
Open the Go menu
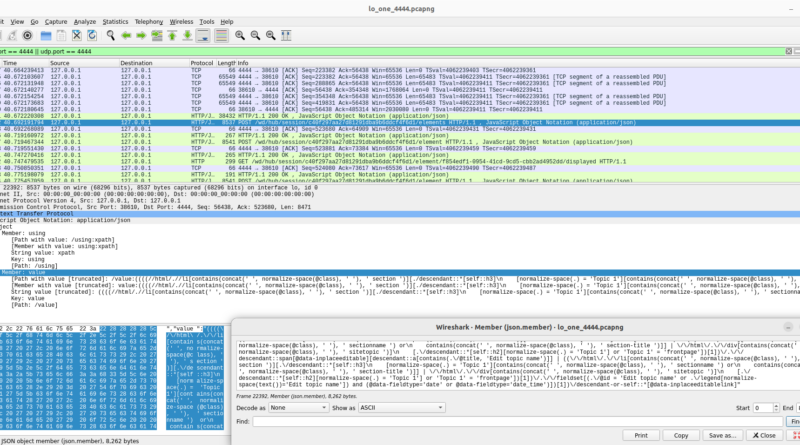pos(34,21)
